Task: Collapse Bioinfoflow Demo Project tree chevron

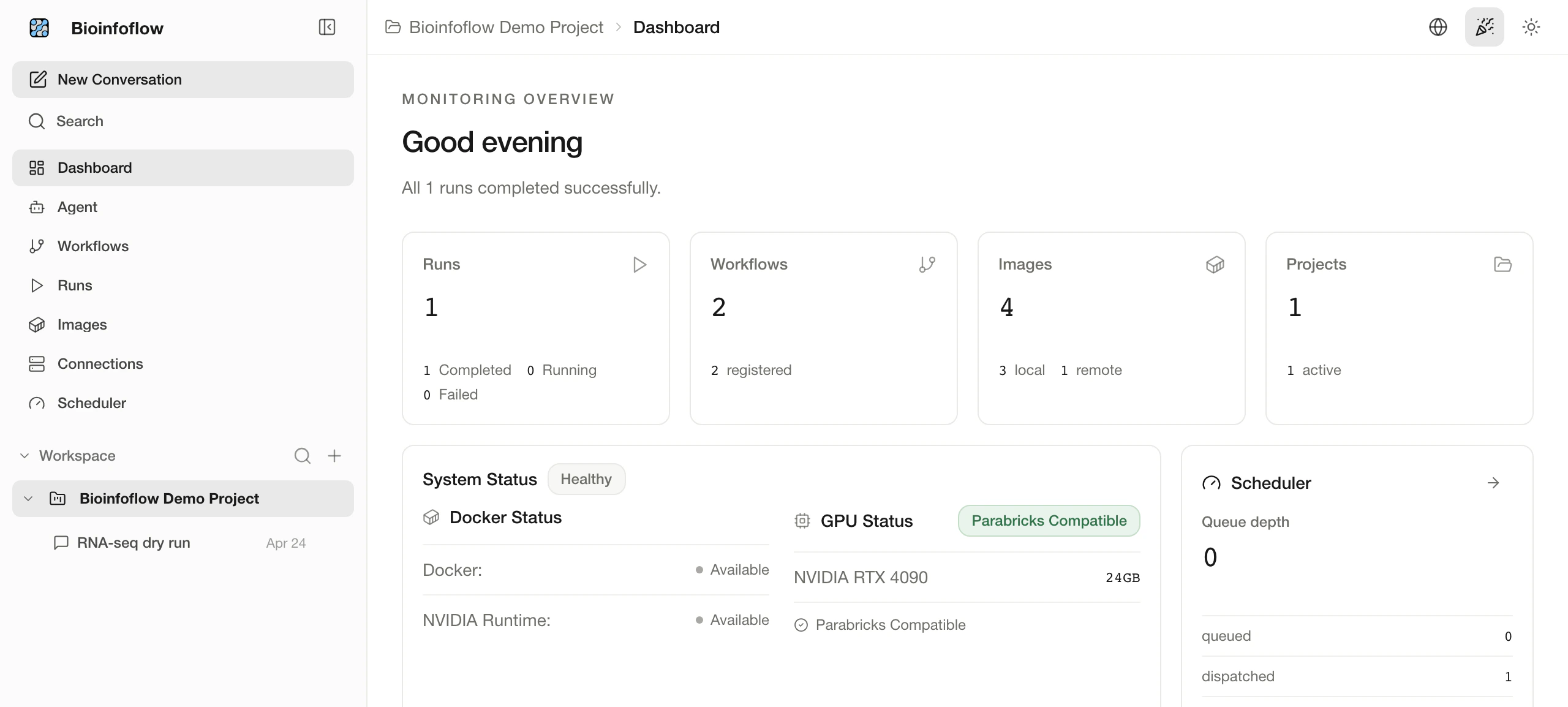Action: [x=28, y=499]
